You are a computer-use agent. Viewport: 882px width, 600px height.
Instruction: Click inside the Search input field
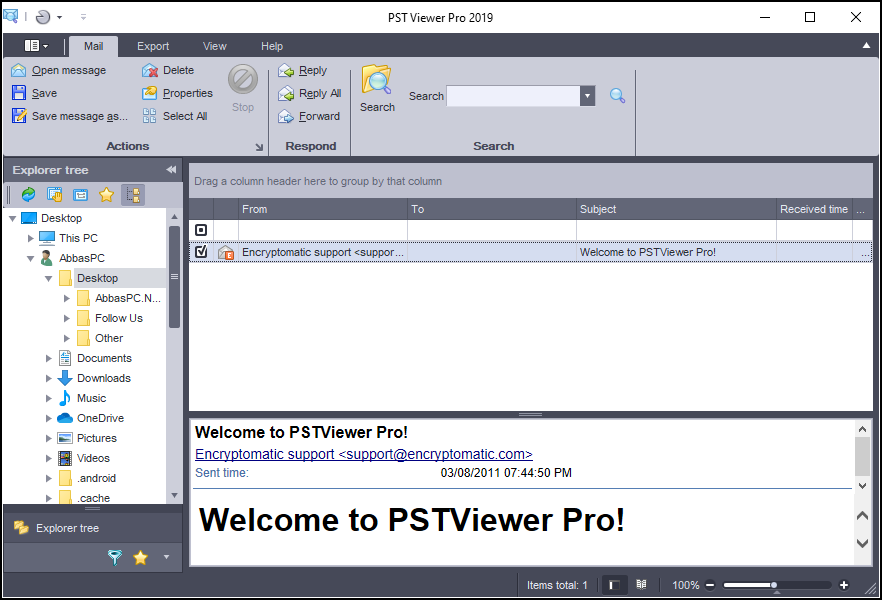coord(513,96)
